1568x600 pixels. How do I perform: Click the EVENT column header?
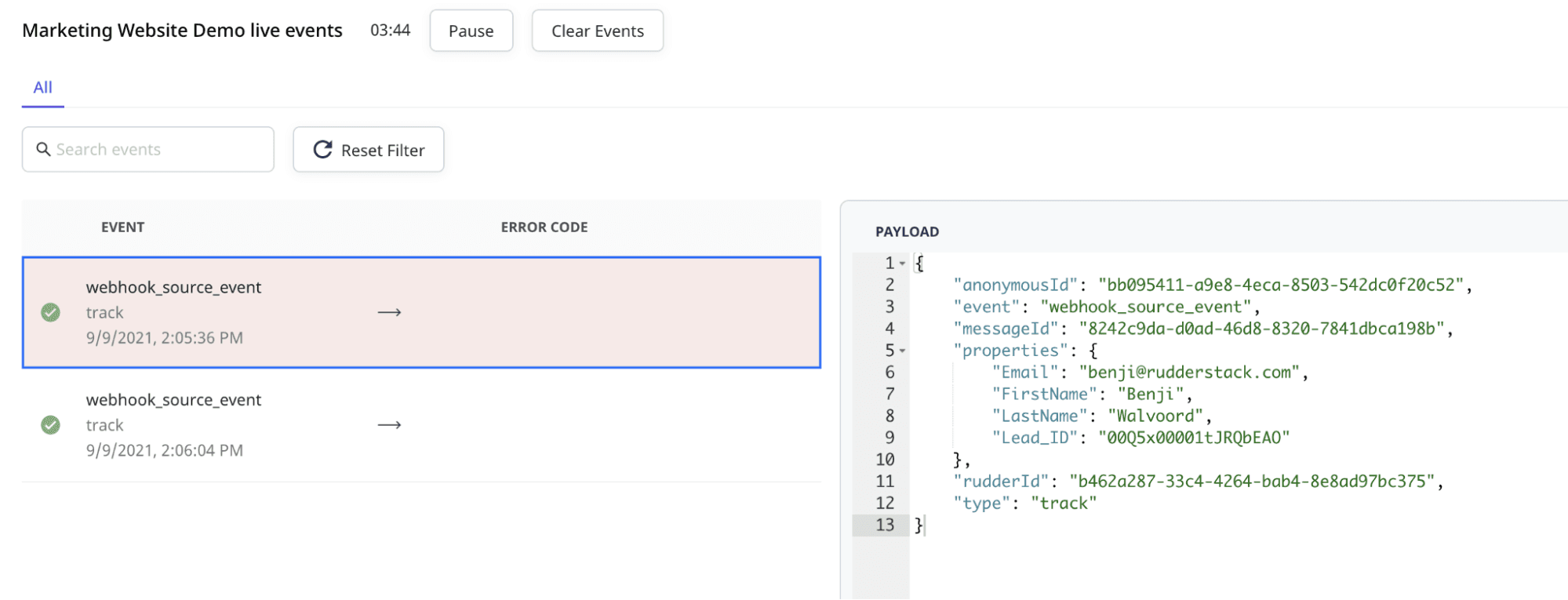[x=122, y=227]
